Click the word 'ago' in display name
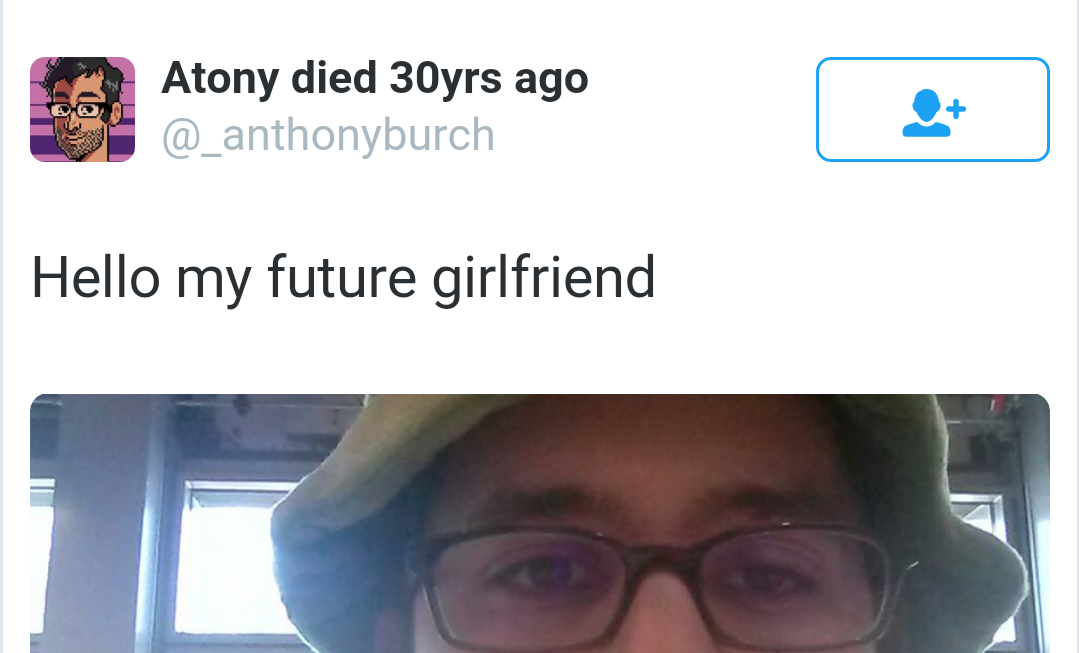 tap(551, 82)
